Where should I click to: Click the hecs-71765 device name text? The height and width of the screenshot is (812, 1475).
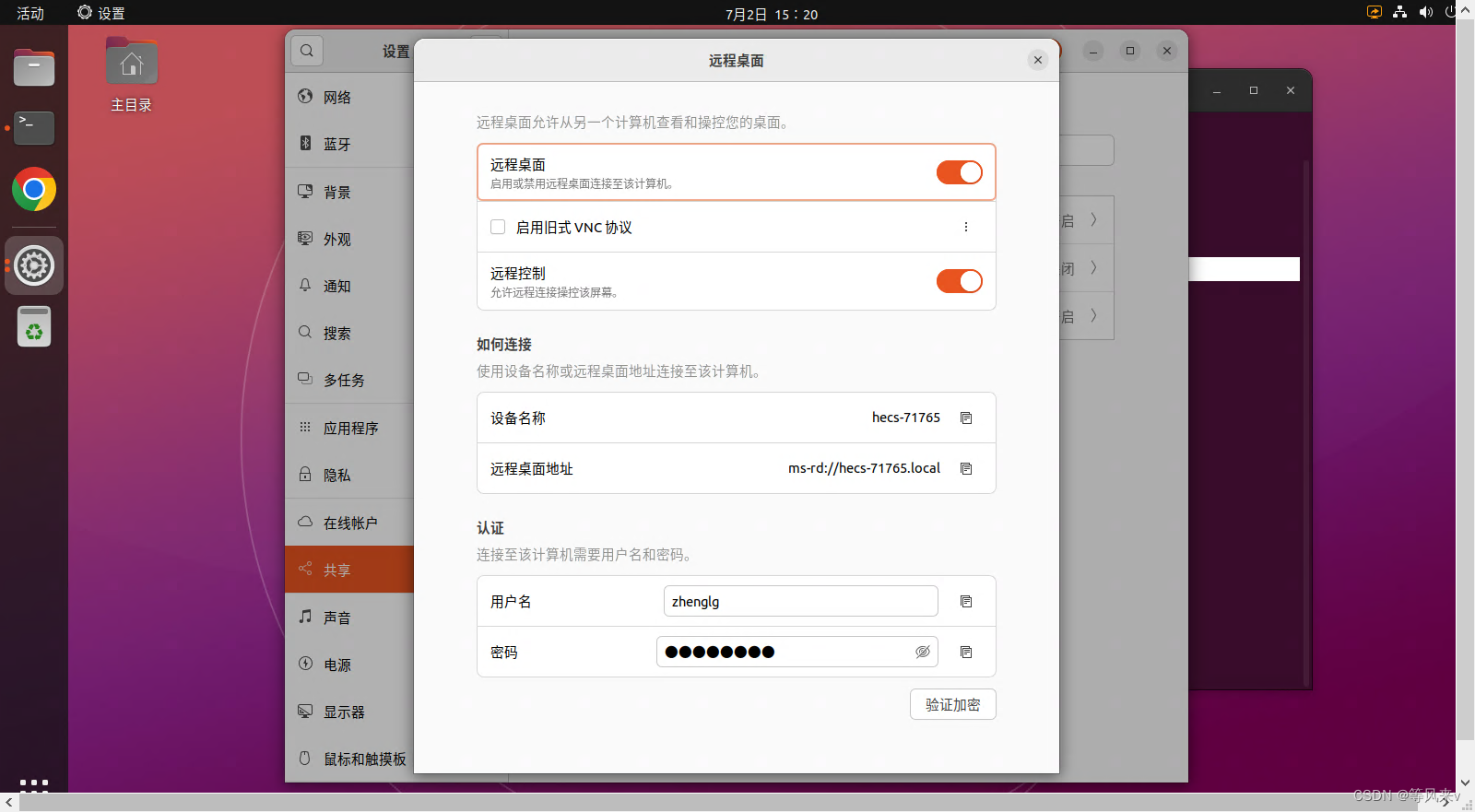pos(906,418)
